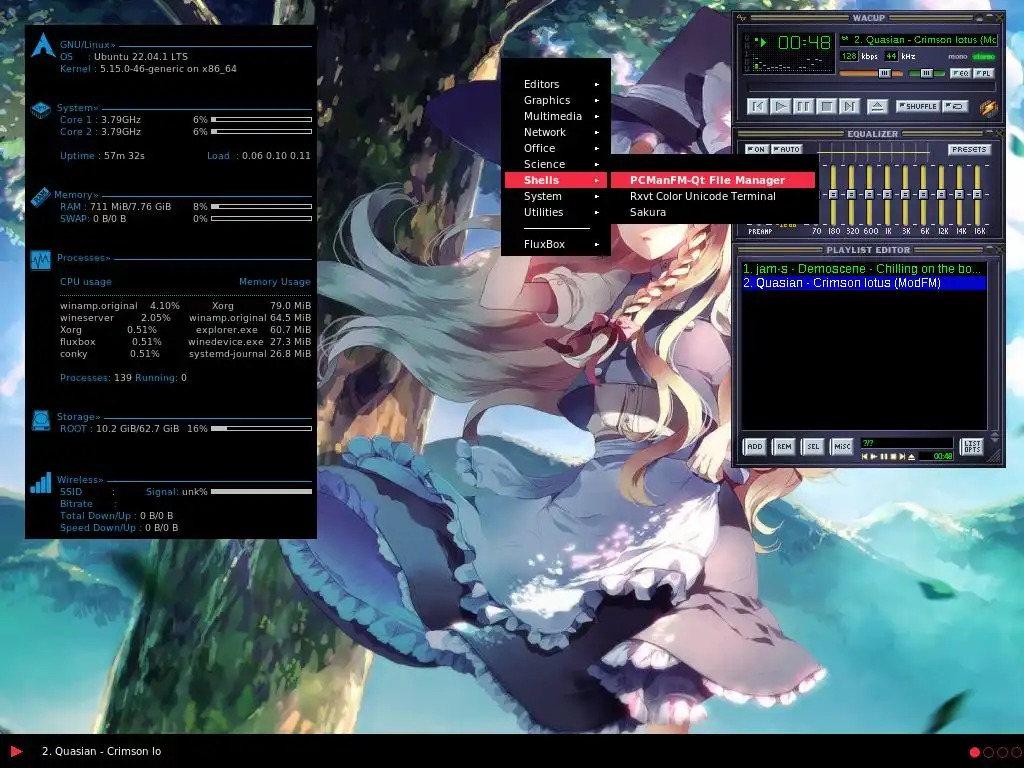Click the large Play button in WACUP
This screenshot has height=768, width=1024.
coord(780,106)
